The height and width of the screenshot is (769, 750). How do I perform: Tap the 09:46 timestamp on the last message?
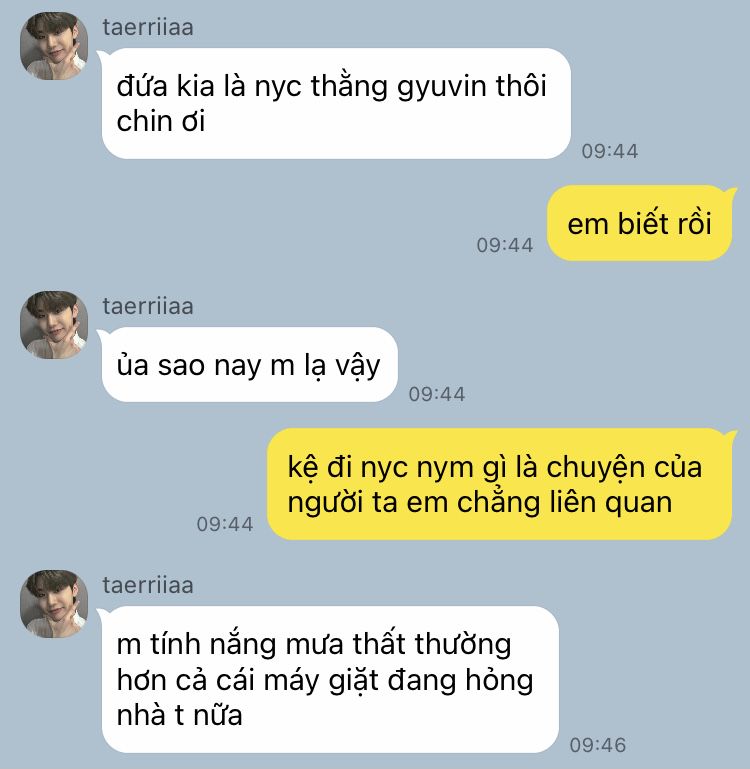pyautogui.click(x=597, y=745)
